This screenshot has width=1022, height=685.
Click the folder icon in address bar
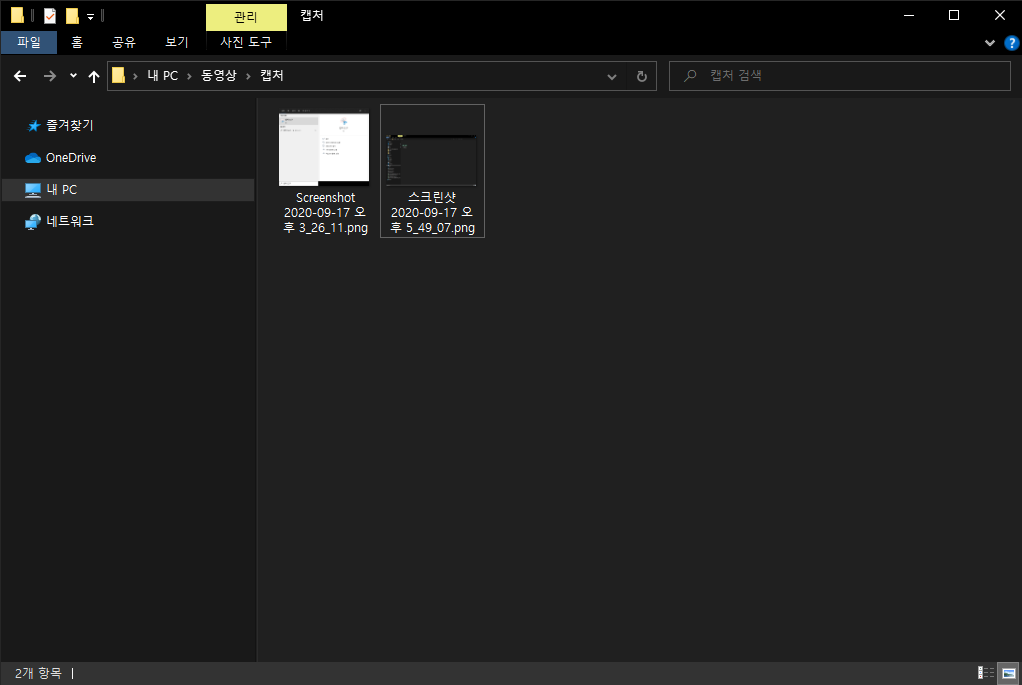click(119, 76)
